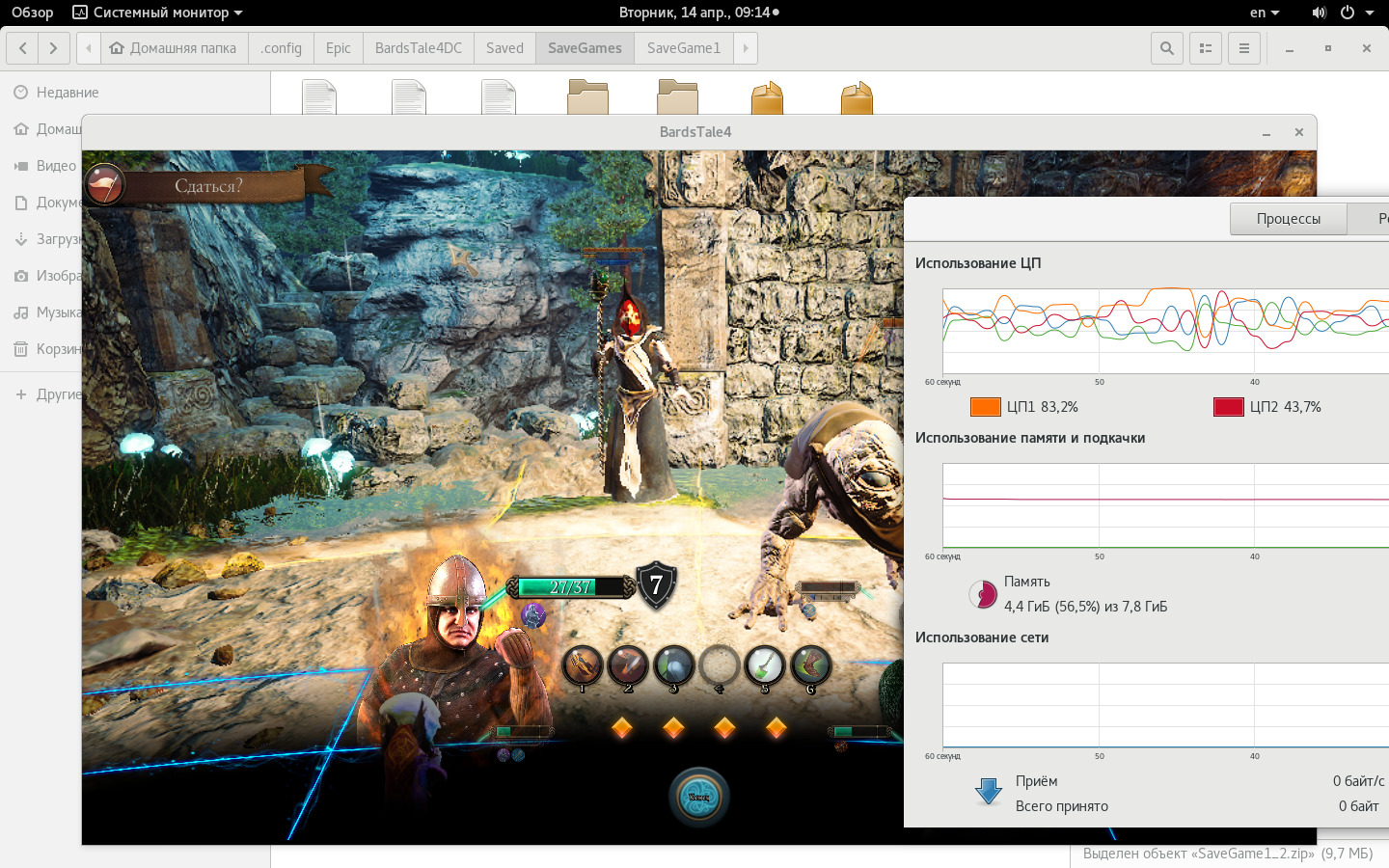This screenshot has height=868, width=1389.
Task: Select the first package archive icon
Action: (x=767, y=97)
